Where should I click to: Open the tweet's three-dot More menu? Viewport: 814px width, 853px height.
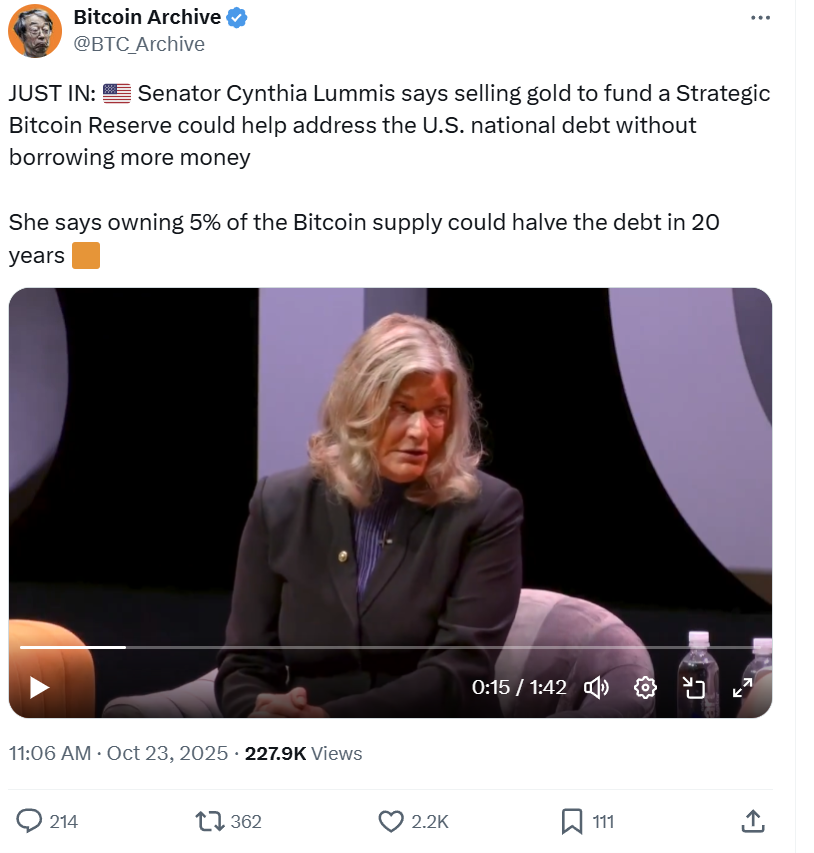[760, 18]
